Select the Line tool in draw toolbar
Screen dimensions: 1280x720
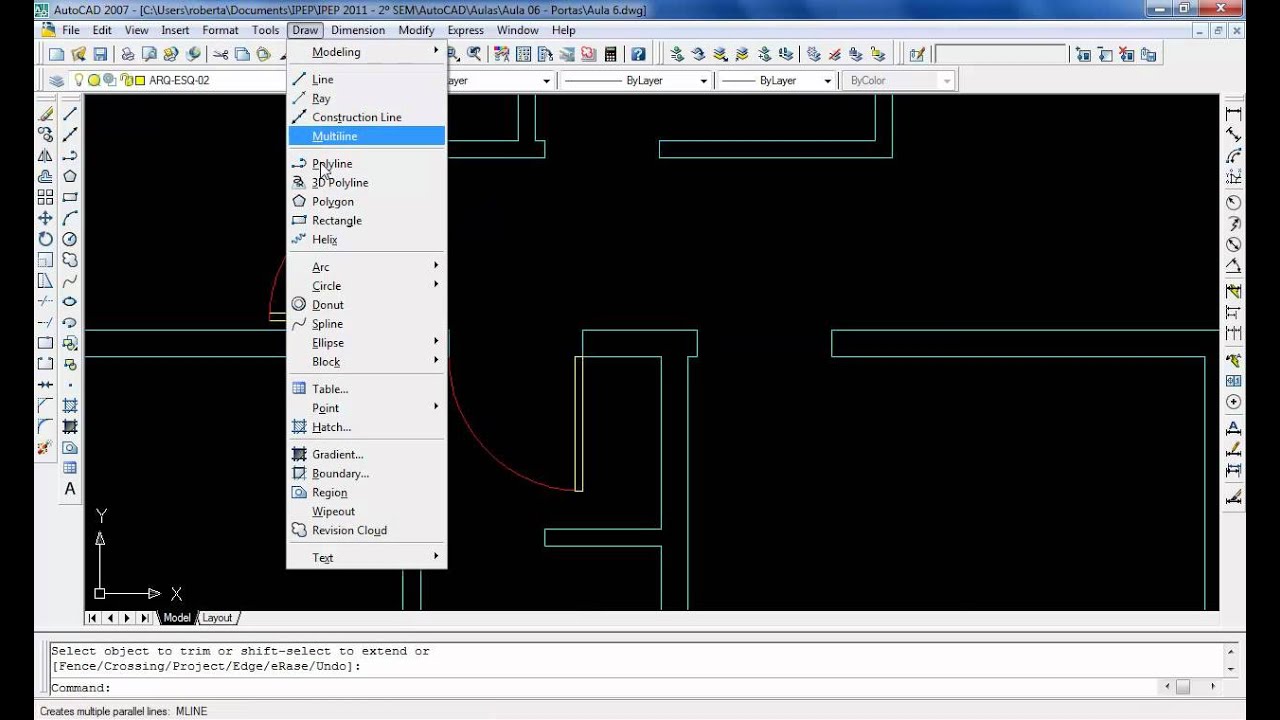pyautogui.click(x=70, y=114)
